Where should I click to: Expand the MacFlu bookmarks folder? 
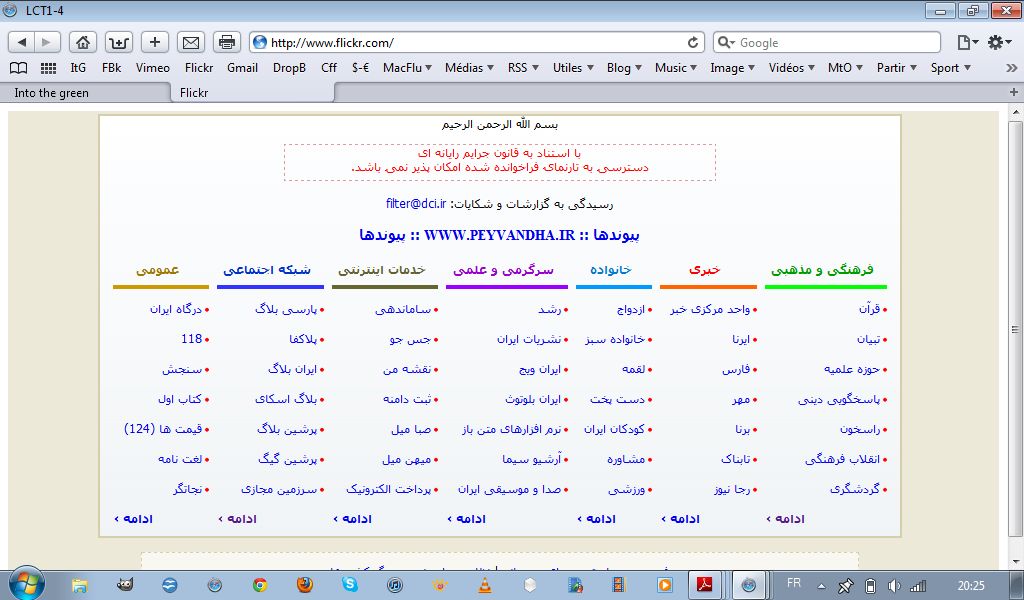click(408, 68)
